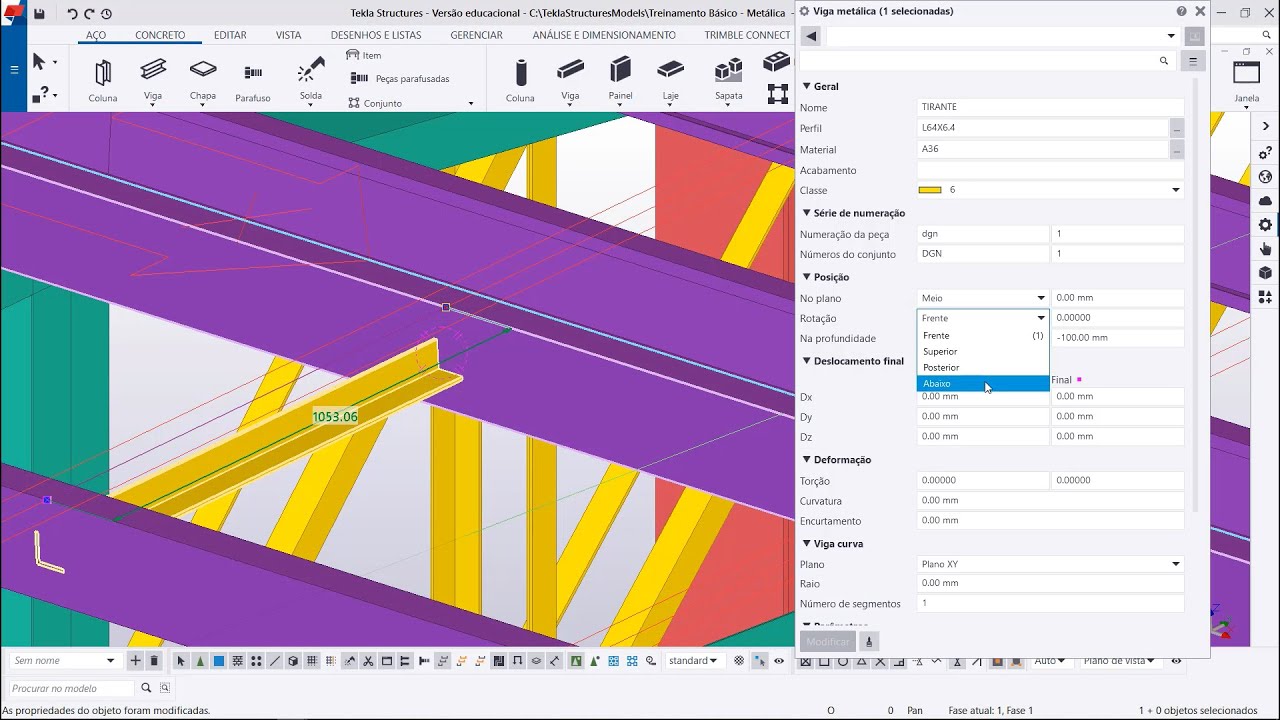Open help in the Viga metálica panel

[x=1181, y=11]
